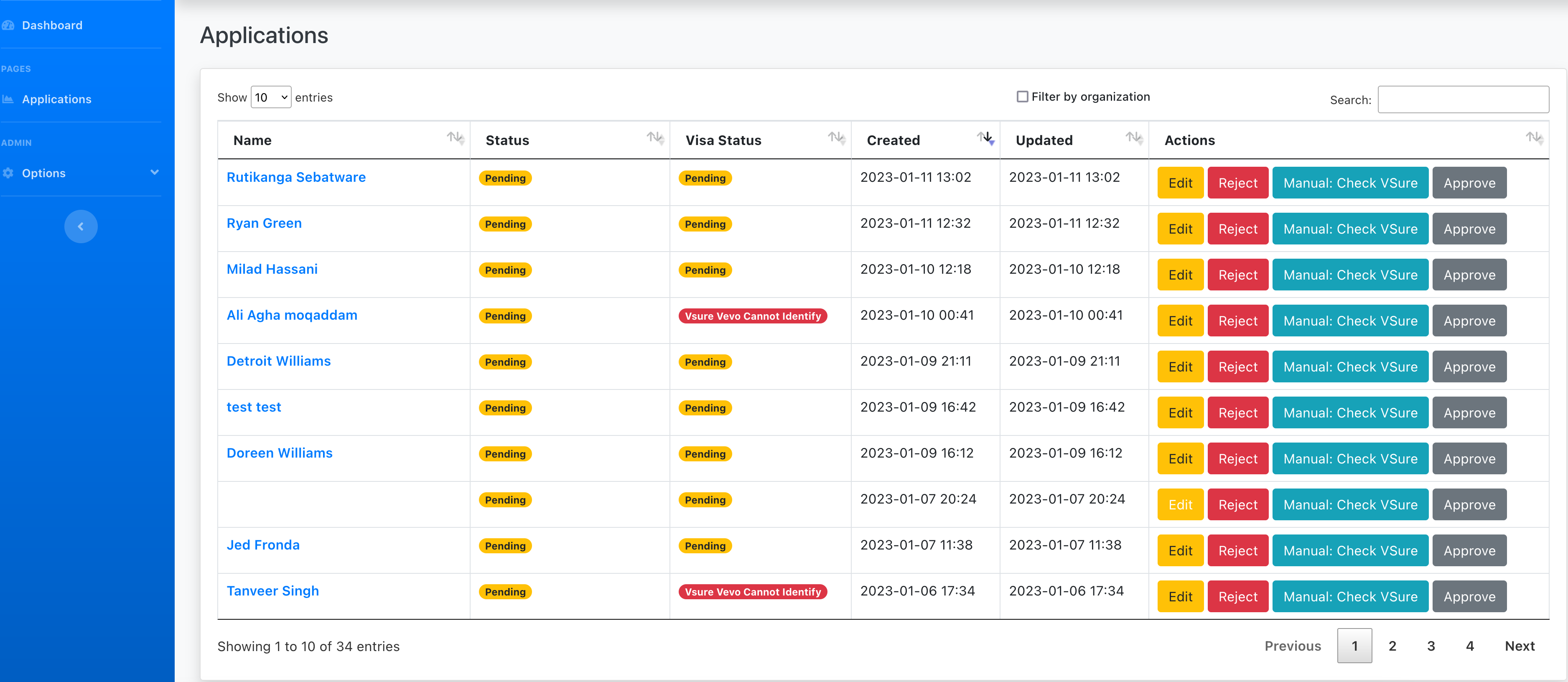Click Created date 2023-01-11 13:02
The image size is (1568, 682).
(x=916, y=177)
